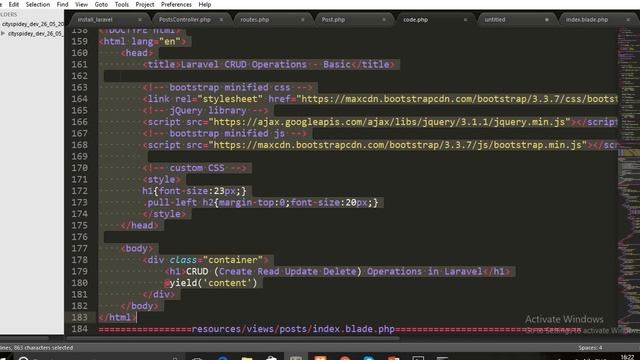The width and height of the screenshot is (640, 360).
Task: Click line number 184 in the gutter
Action: point(79,329)
